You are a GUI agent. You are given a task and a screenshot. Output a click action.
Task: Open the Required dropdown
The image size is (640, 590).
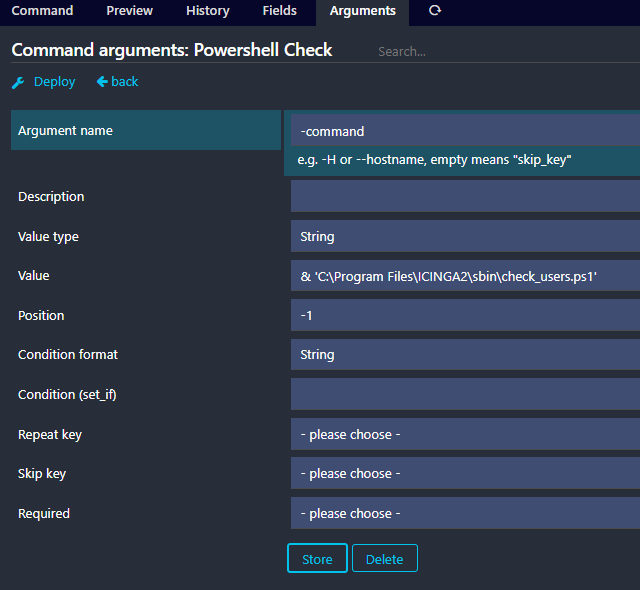(x=465, y=513)
